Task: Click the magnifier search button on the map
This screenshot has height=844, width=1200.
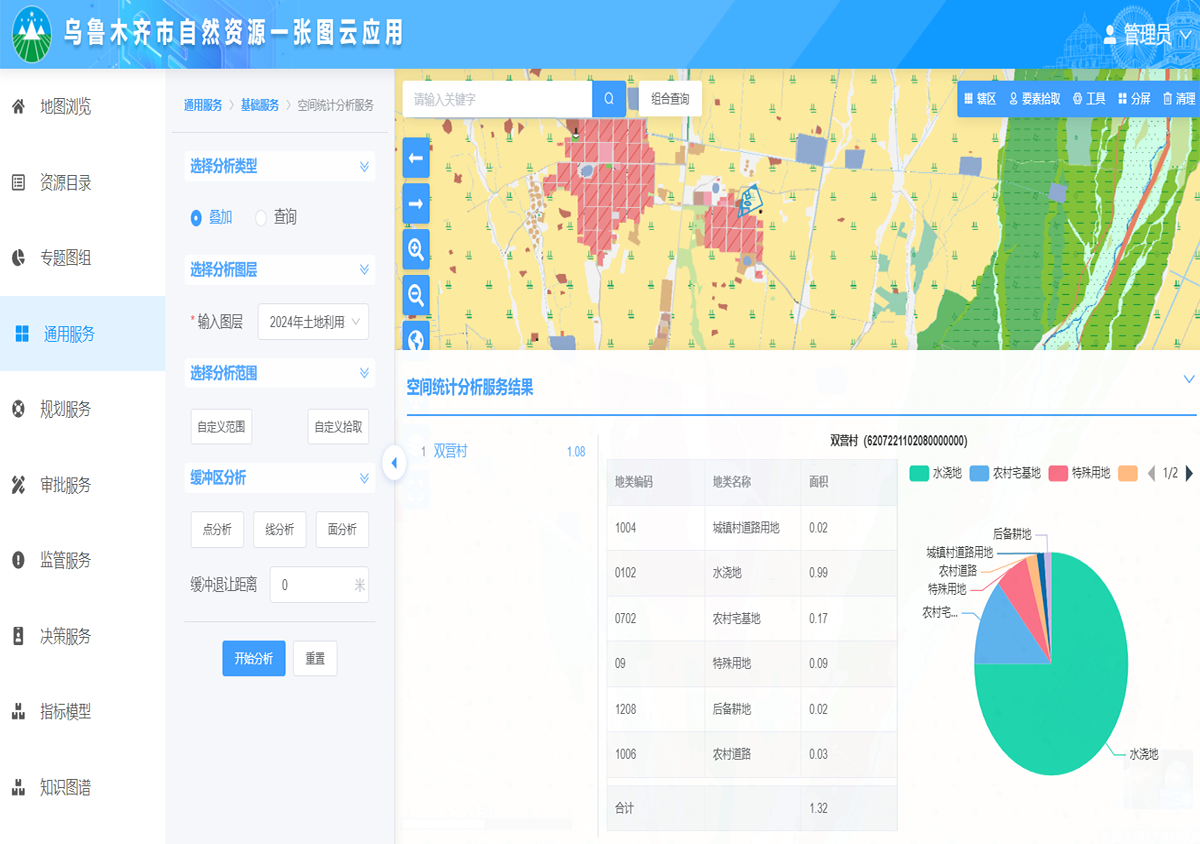Action: pos(609,99)
